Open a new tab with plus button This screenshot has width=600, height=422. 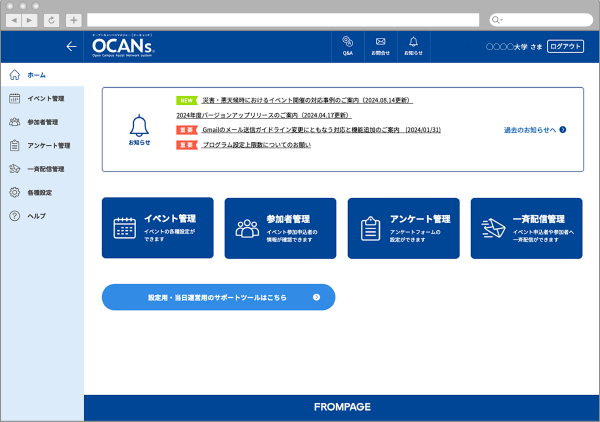73,20
